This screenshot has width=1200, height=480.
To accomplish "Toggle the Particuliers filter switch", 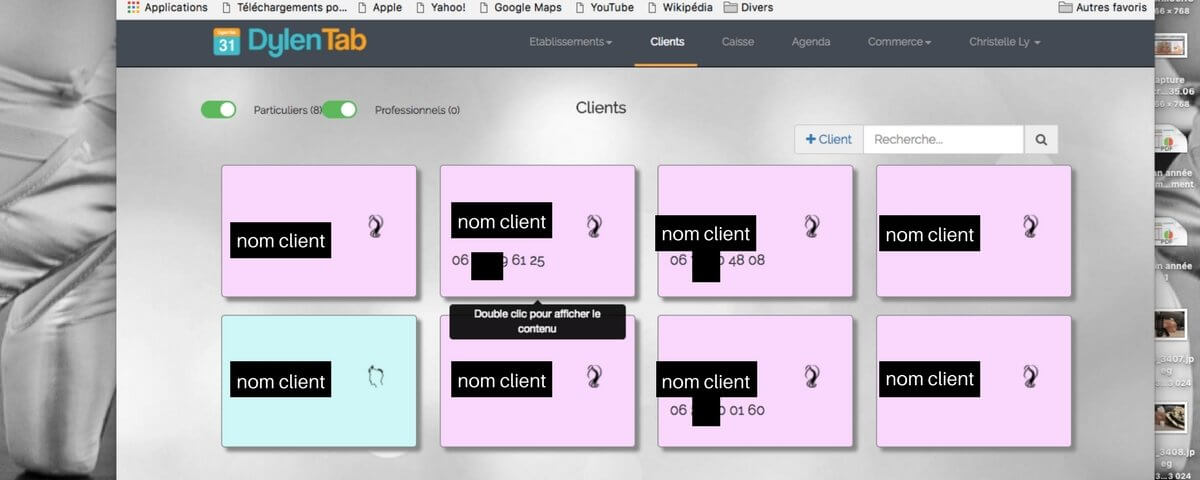I will (x=218, y=110).
